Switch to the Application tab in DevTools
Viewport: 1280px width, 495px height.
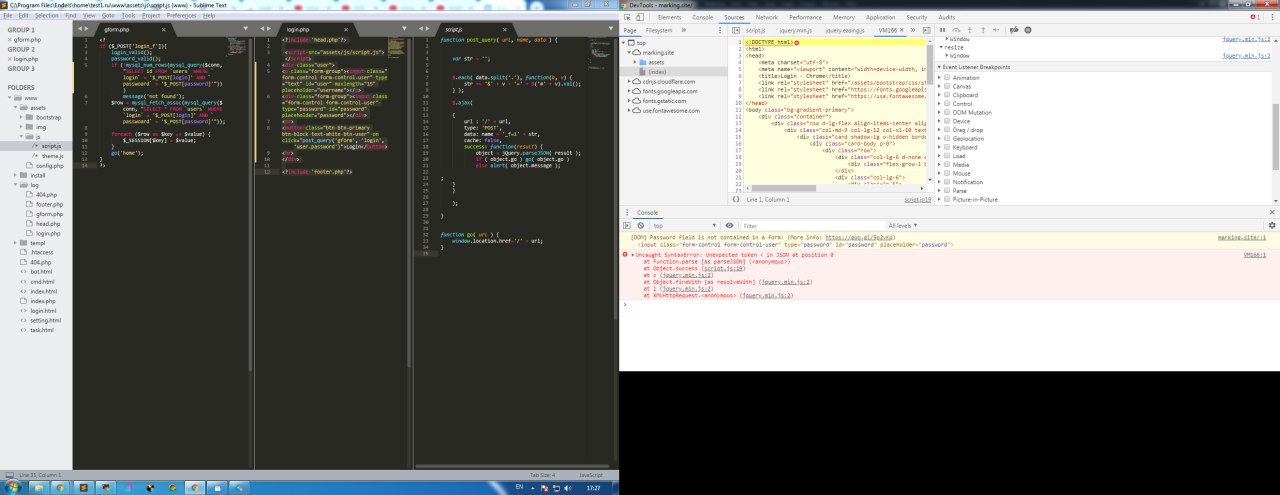[881, 17]
